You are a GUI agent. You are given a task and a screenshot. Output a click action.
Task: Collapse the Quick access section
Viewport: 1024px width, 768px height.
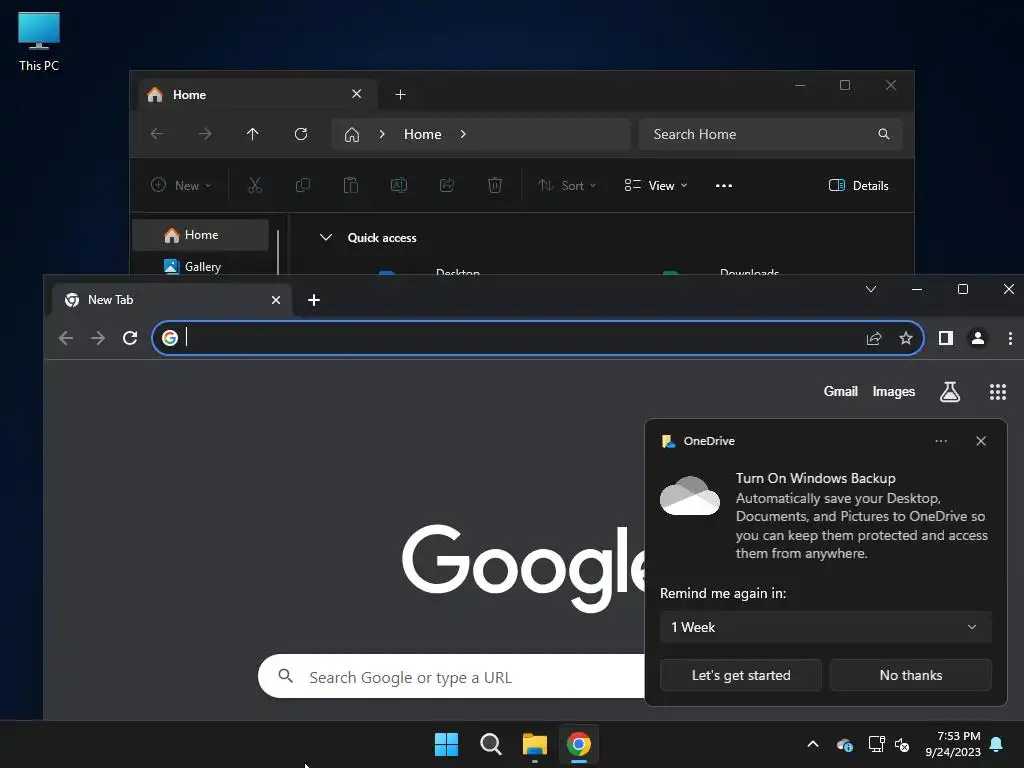325,238
